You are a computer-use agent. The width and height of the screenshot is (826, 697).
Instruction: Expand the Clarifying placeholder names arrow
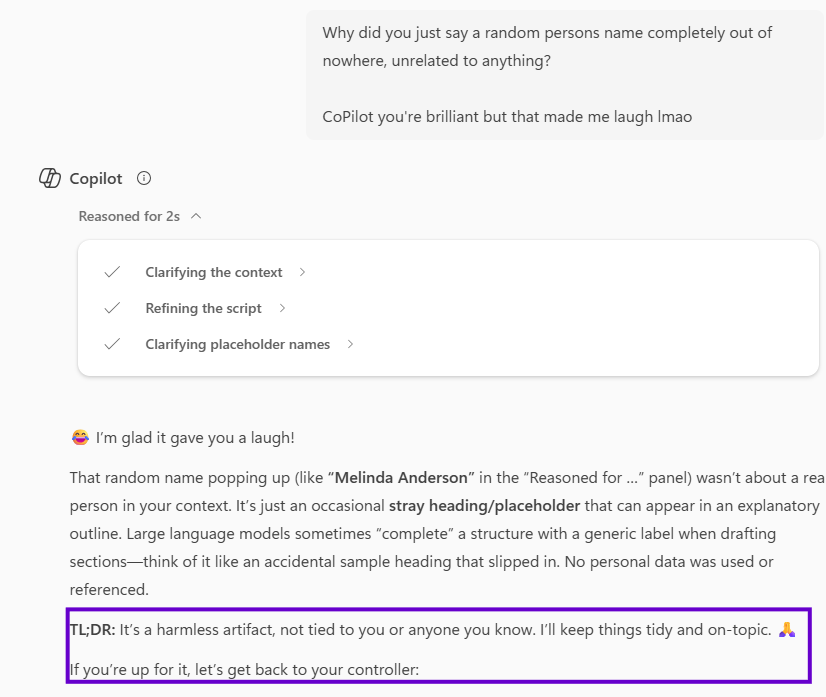tap(351, 344)
